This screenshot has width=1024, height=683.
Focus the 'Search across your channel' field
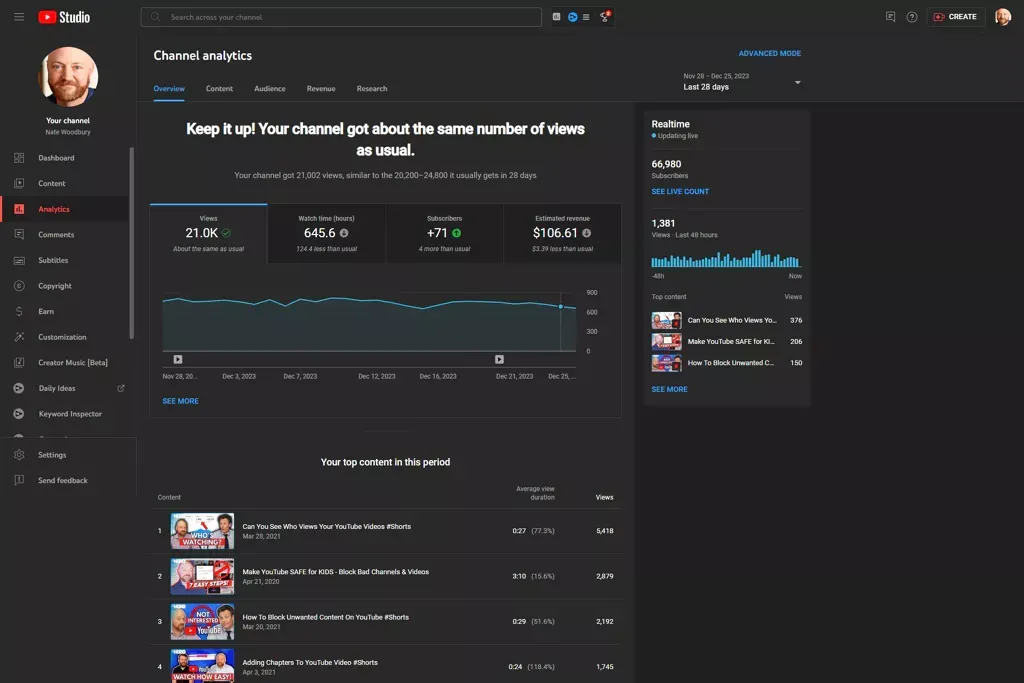click(x=341, y=17)
